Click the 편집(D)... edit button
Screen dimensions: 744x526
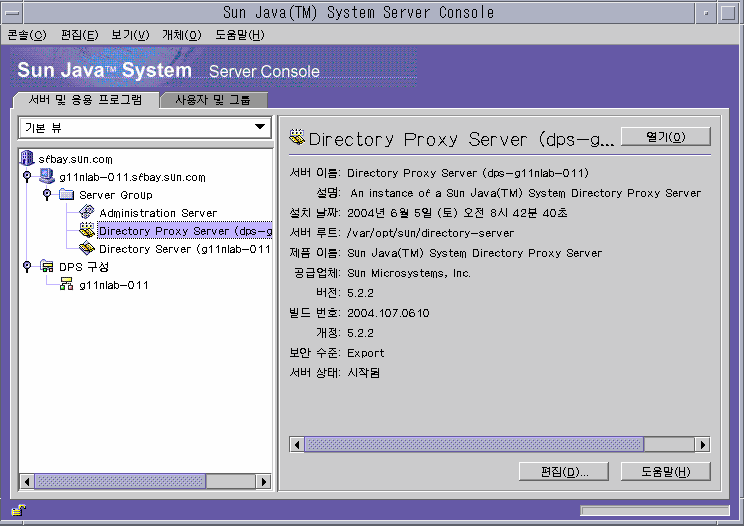click(x=564, y=471)
